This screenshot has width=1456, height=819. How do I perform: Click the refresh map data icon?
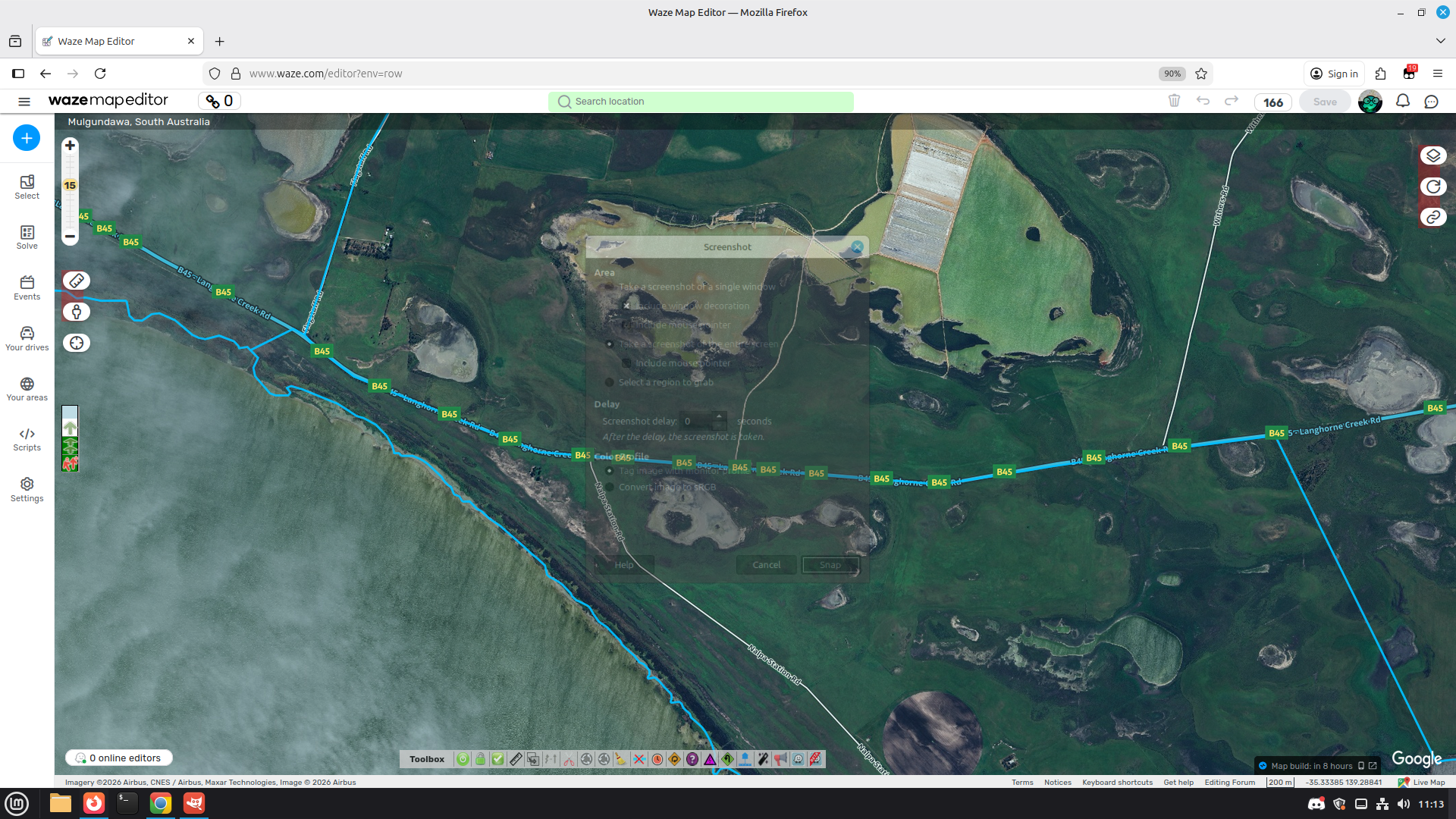click(1432, 187)
